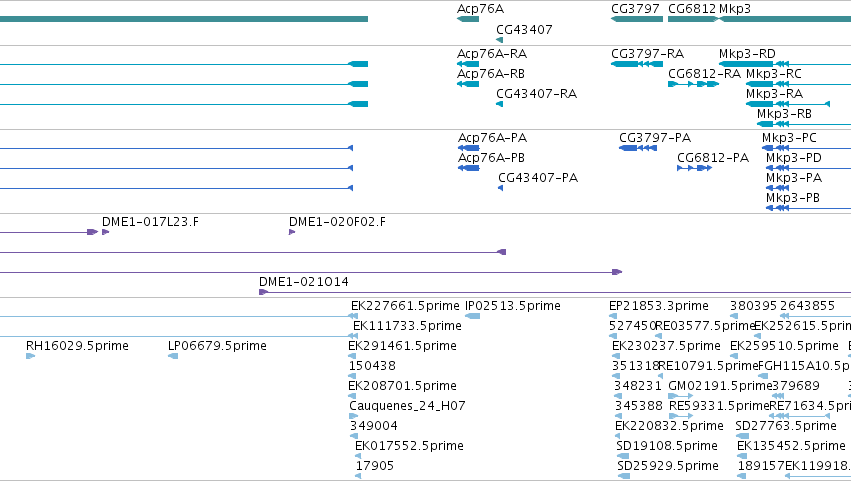Click the Mkp3 gene label
This screenshot has width=851, height=481.
[x=735, y=9]
